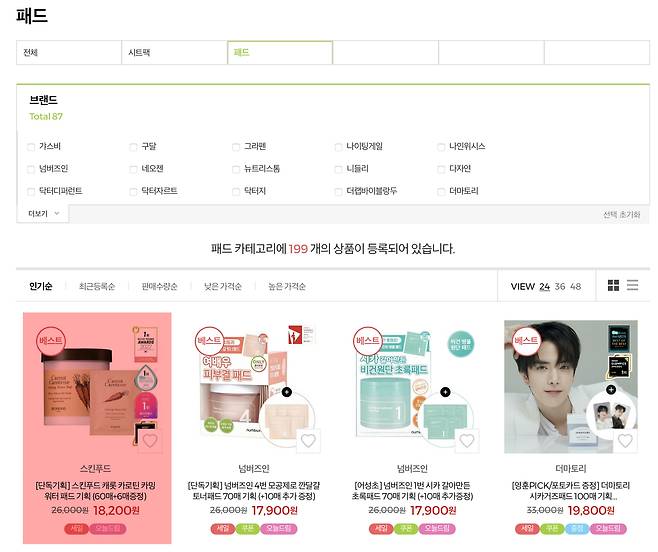Tap the heart on the 더마토리 pad product
The image size is (658, 552).
[x=625, y=440]
